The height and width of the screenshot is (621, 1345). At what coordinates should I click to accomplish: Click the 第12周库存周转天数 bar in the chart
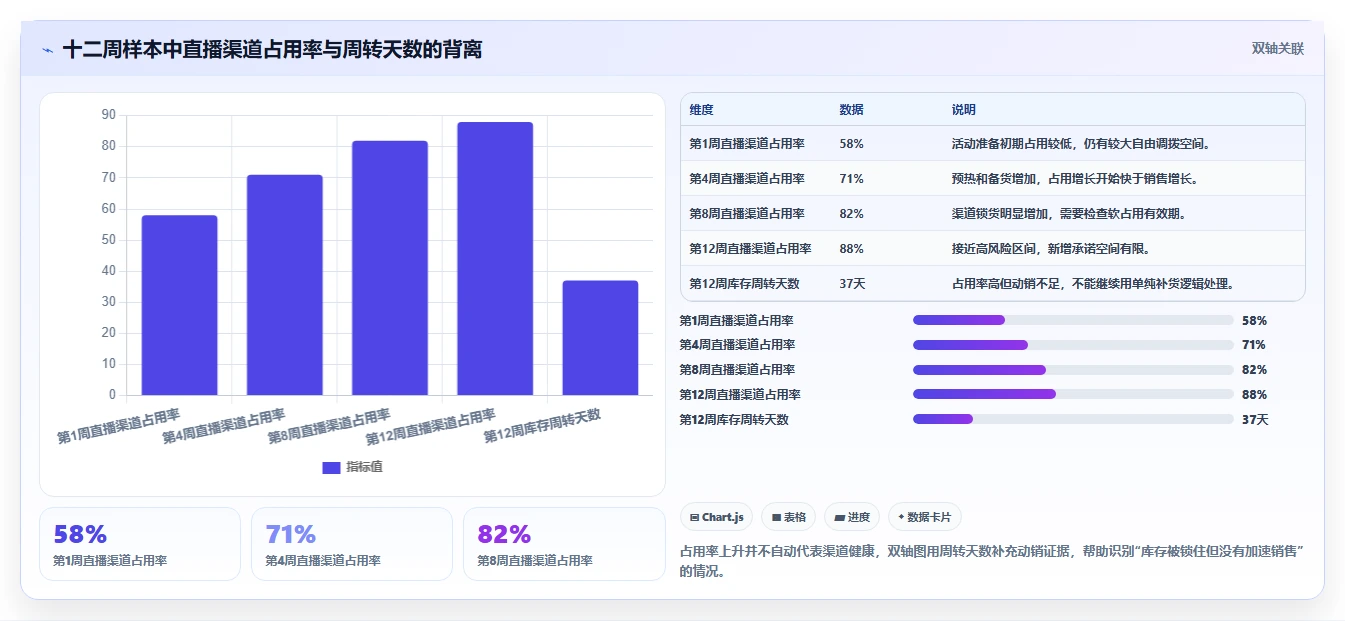pyautogui.click(x=600, y=338)
